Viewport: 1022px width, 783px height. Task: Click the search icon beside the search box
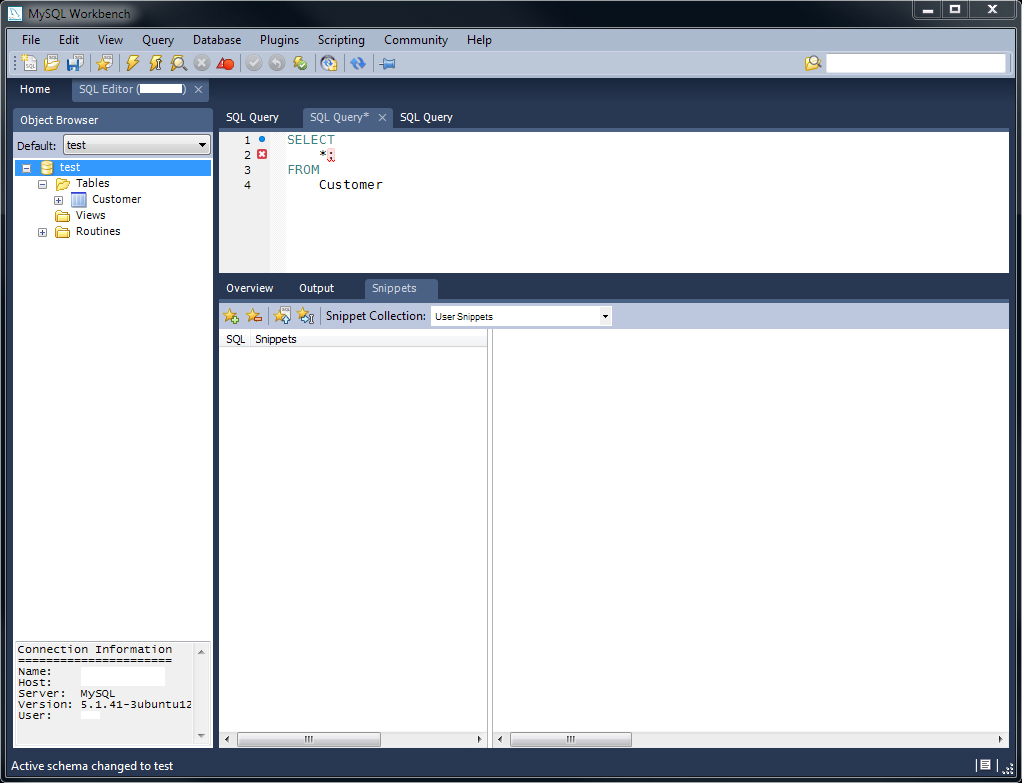[x=813, y=63]
